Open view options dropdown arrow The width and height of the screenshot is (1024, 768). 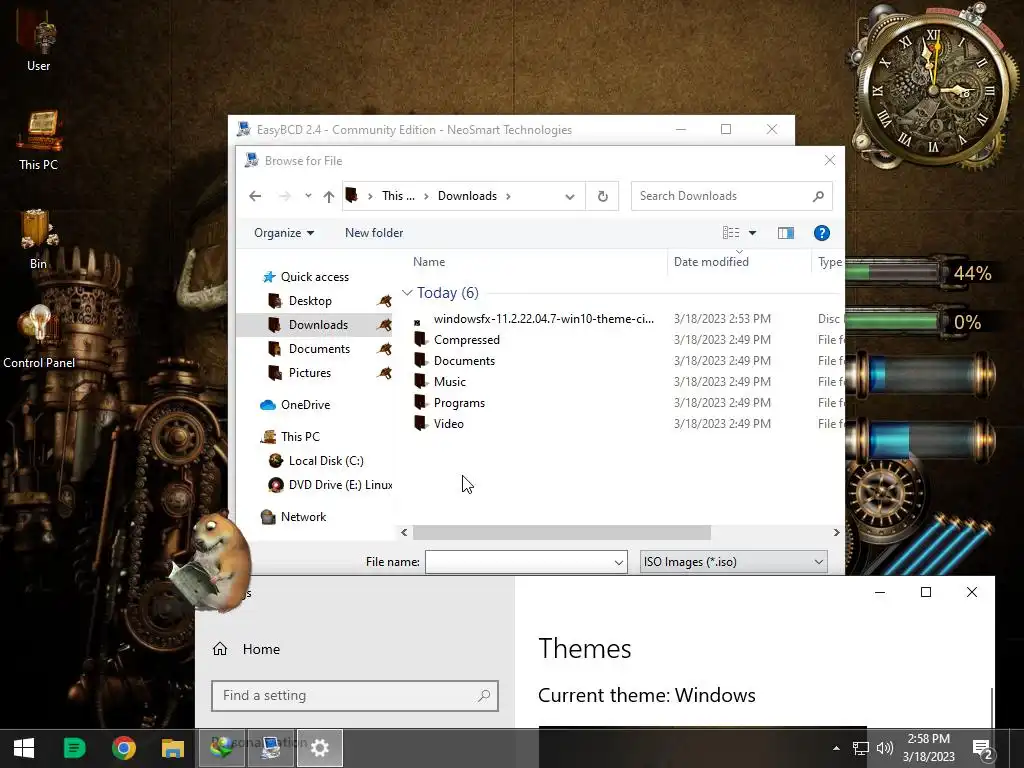[752, 233]
